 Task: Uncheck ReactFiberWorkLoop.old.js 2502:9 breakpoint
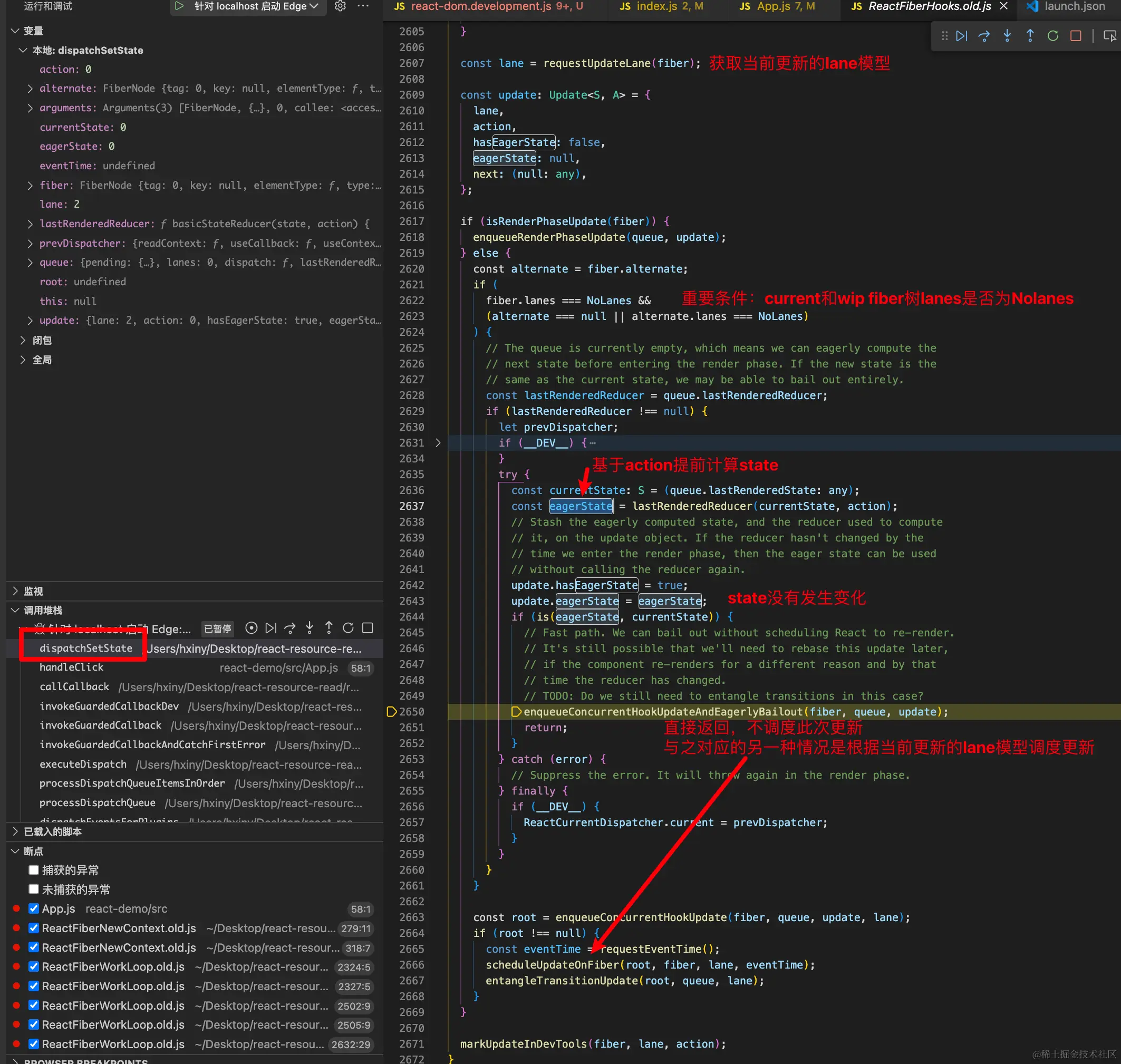[33, 1004]
